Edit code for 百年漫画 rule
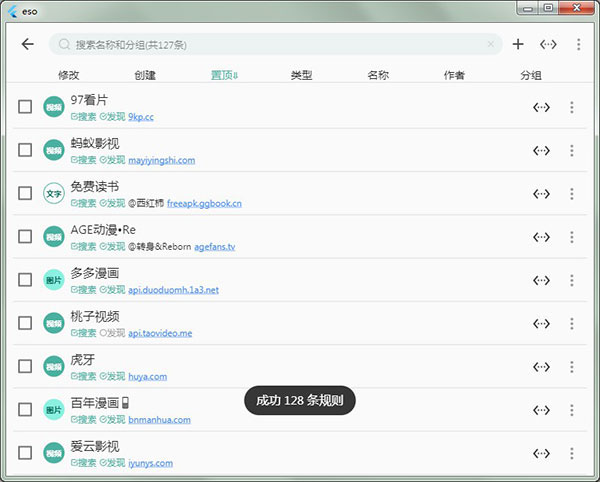Viewport: 600px width, 482px height. point(541,410)
